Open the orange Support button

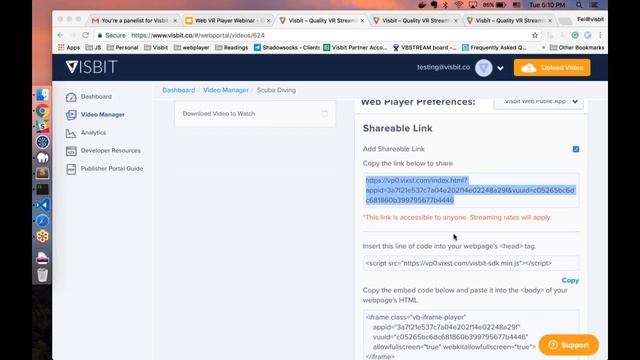(x=569, y=345)
